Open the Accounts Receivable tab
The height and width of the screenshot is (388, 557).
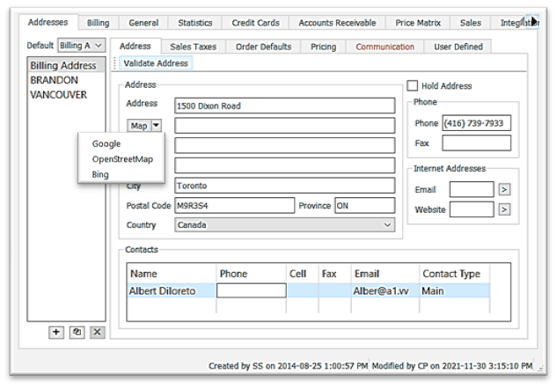[337, 23]
